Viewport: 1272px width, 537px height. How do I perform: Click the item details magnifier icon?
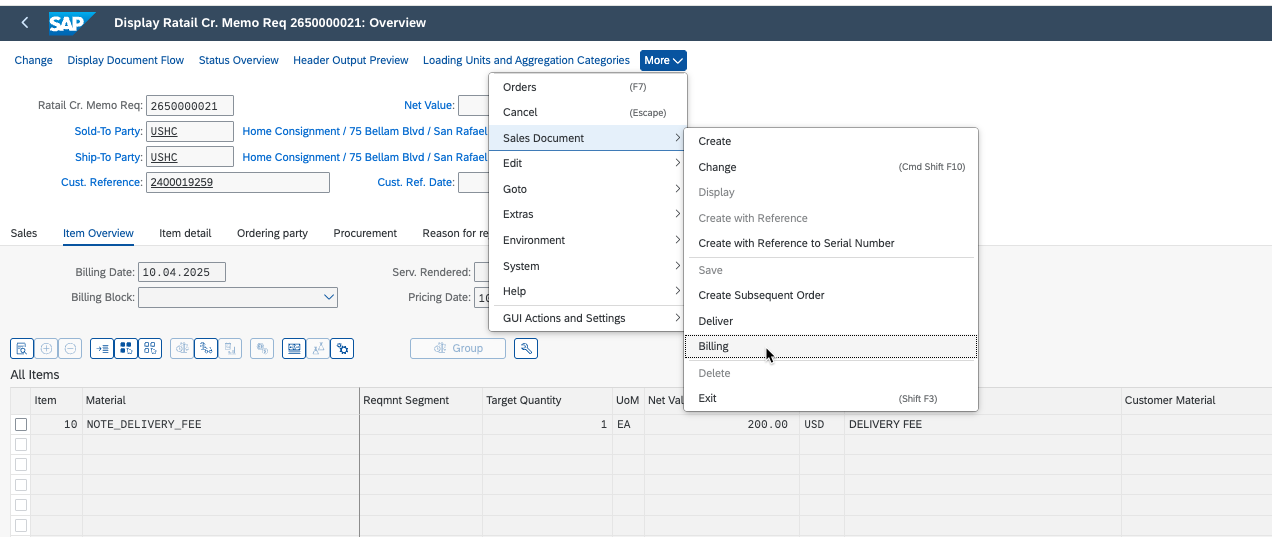point(21,348)
